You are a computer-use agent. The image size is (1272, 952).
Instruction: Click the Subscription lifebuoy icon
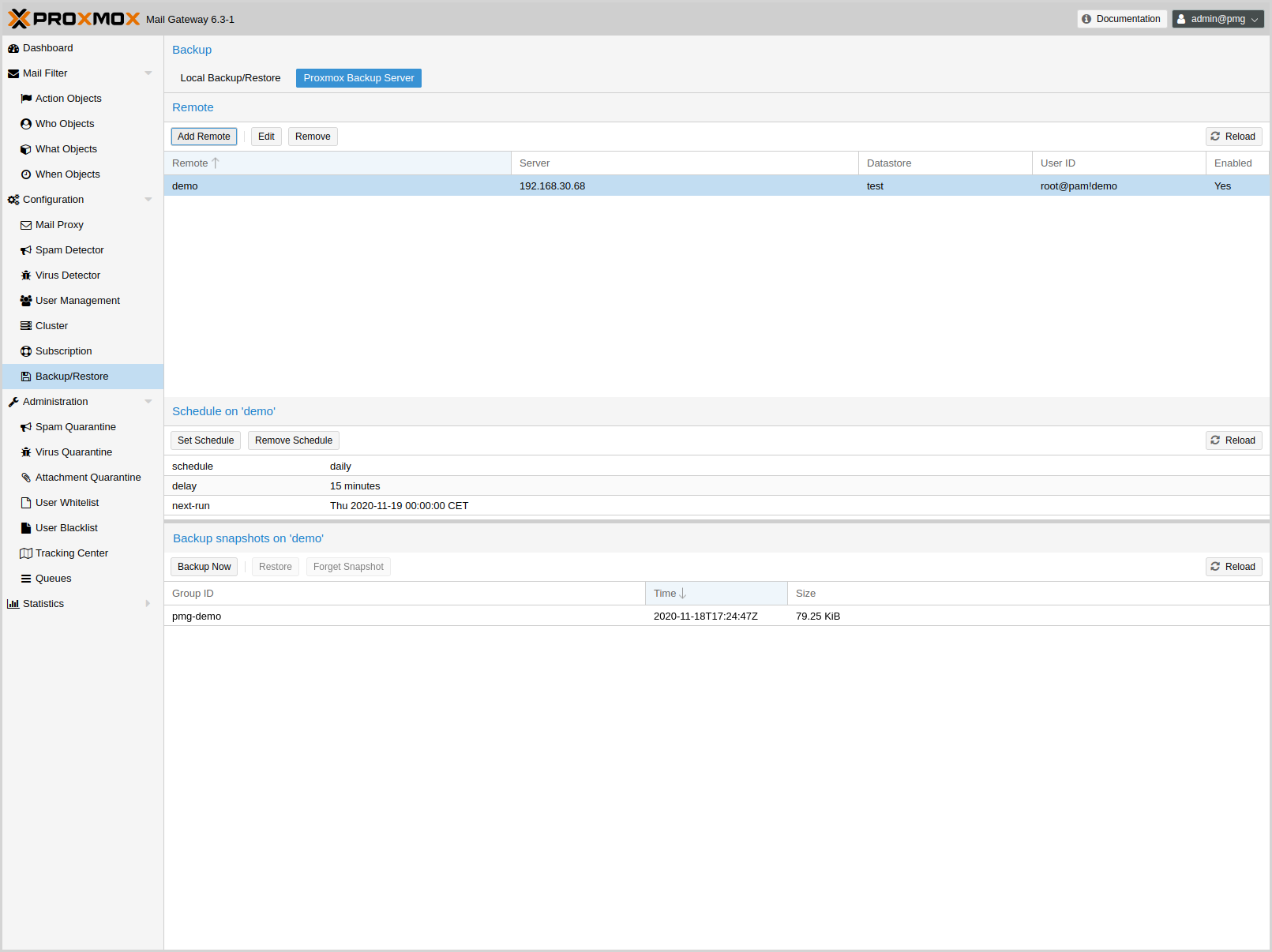coord(26,351)
